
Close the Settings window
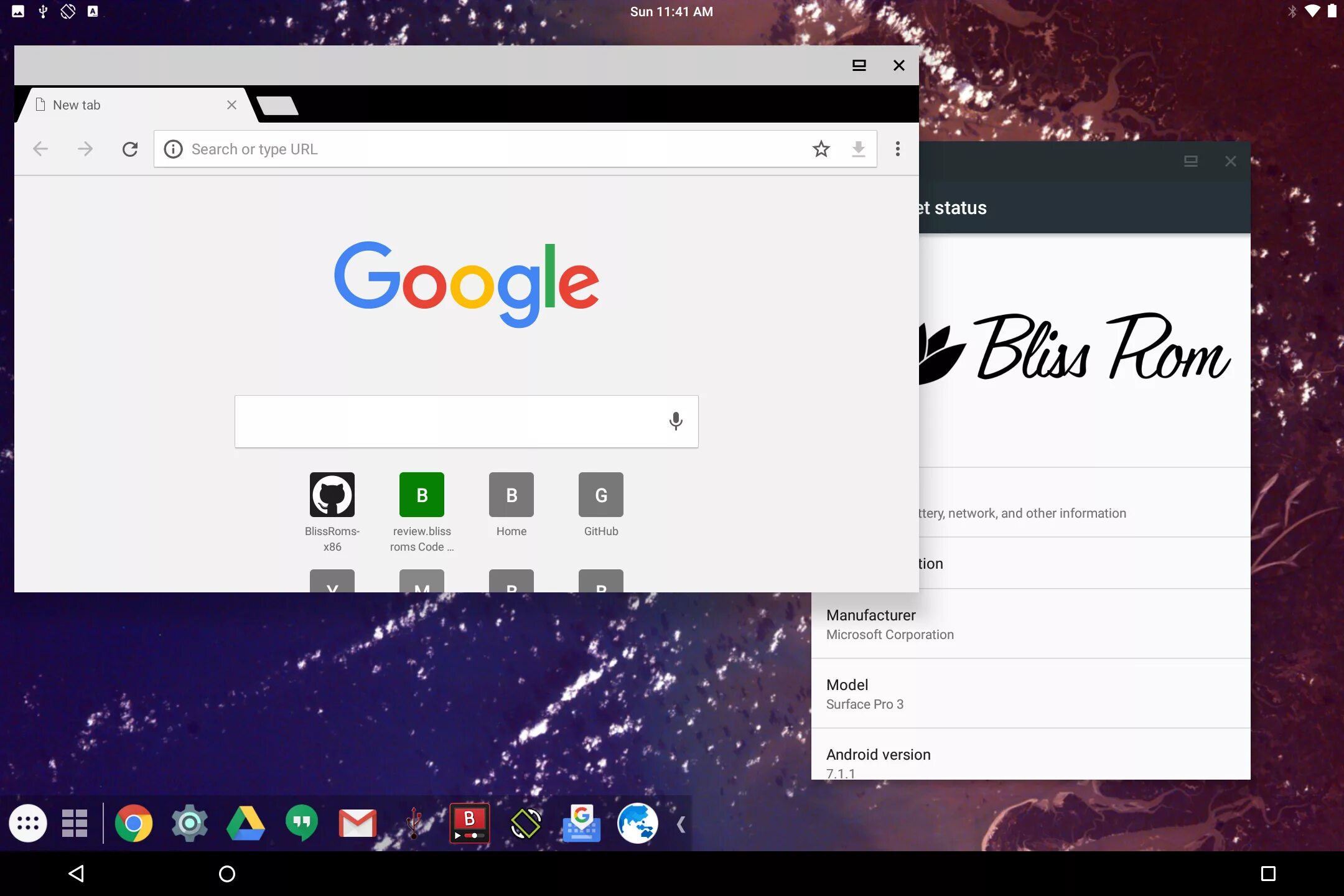click(1231, 161)
